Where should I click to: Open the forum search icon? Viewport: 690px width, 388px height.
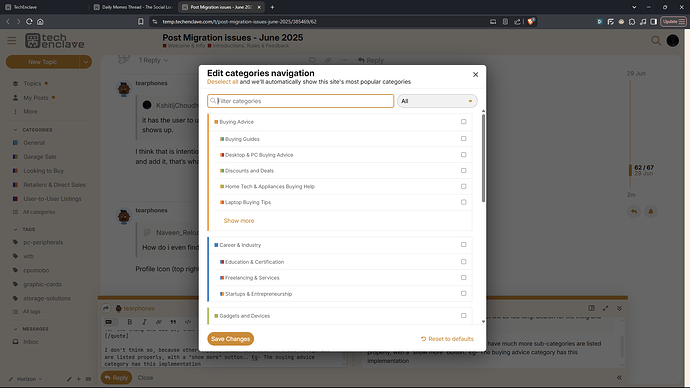coord(656,41)
